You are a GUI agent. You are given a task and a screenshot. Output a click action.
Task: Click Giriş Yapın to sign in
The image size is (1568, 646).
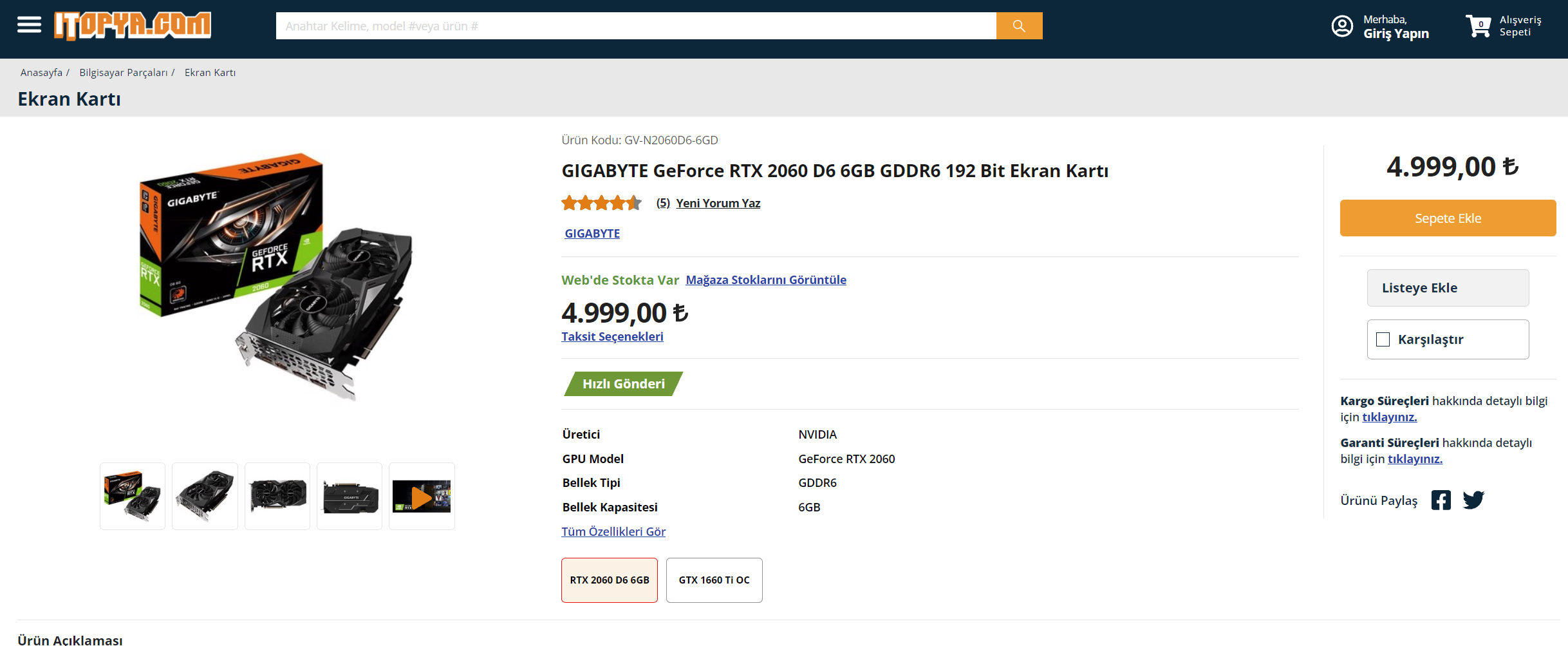click(1396, 34)
